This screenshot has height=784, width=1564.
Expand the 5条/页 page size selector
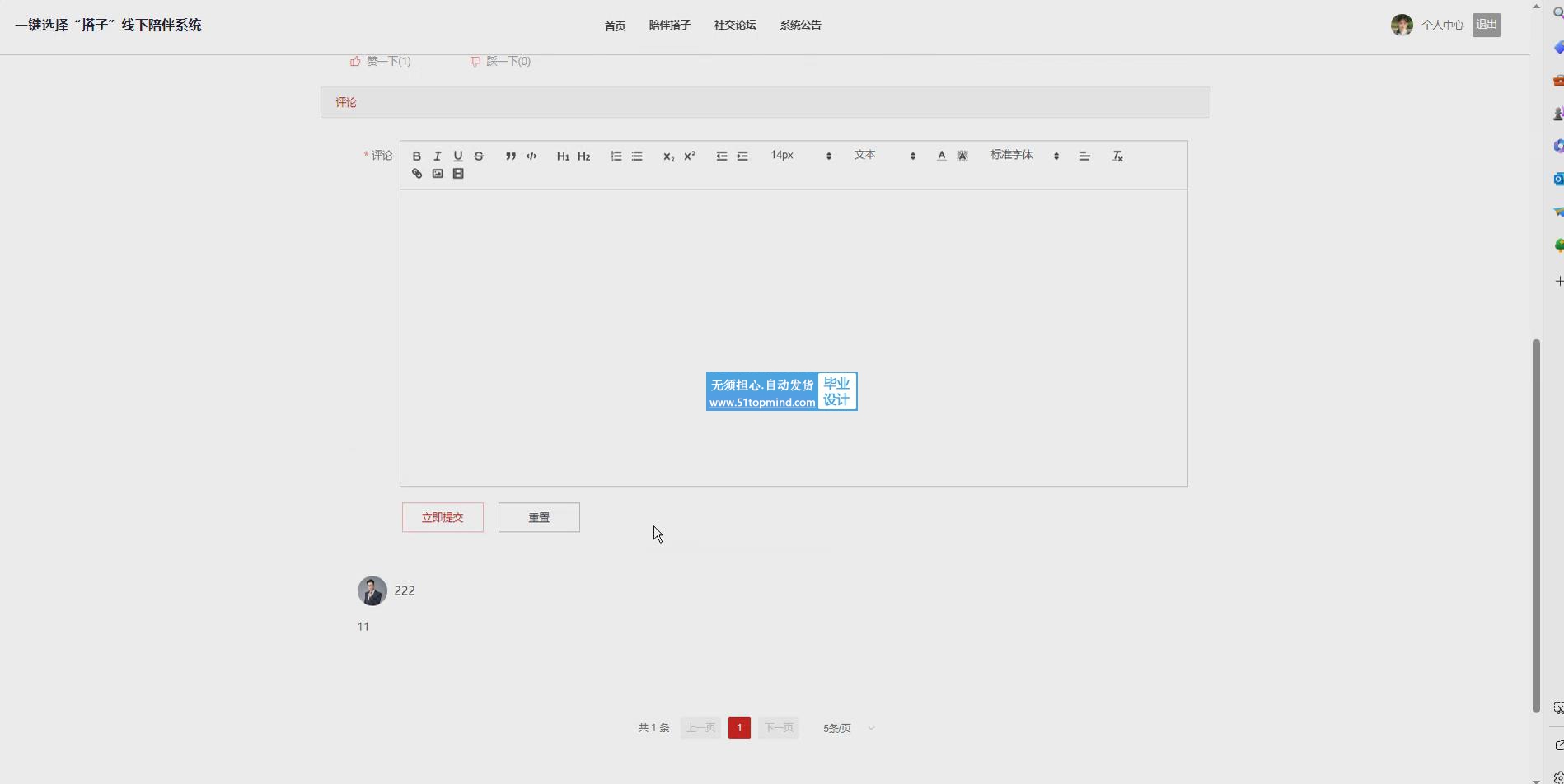point(848,728)
